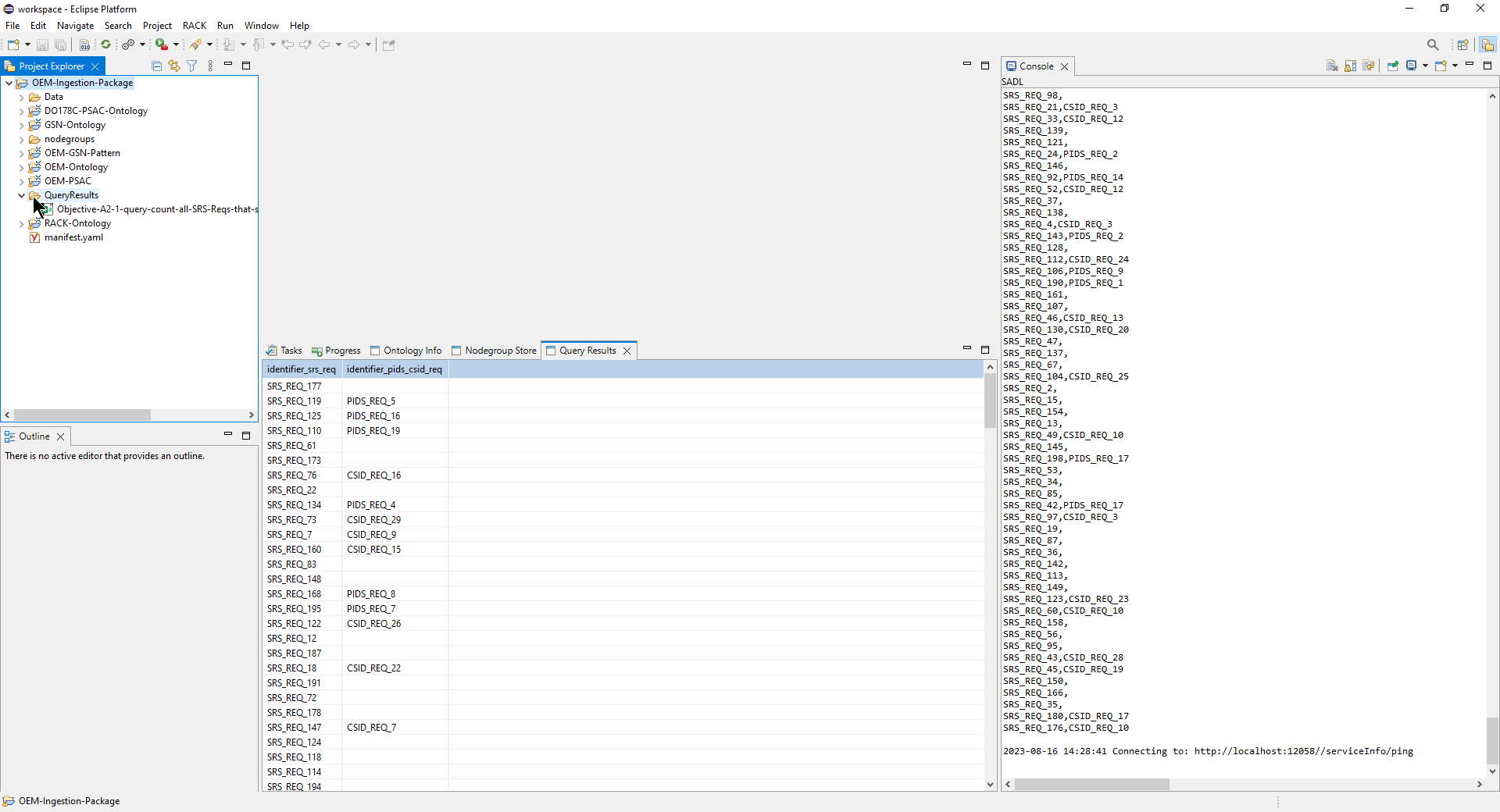Select the OEM-GSN-Pattern project
The height and width of the screenshot is (812, 1500).
pos(82,153)
